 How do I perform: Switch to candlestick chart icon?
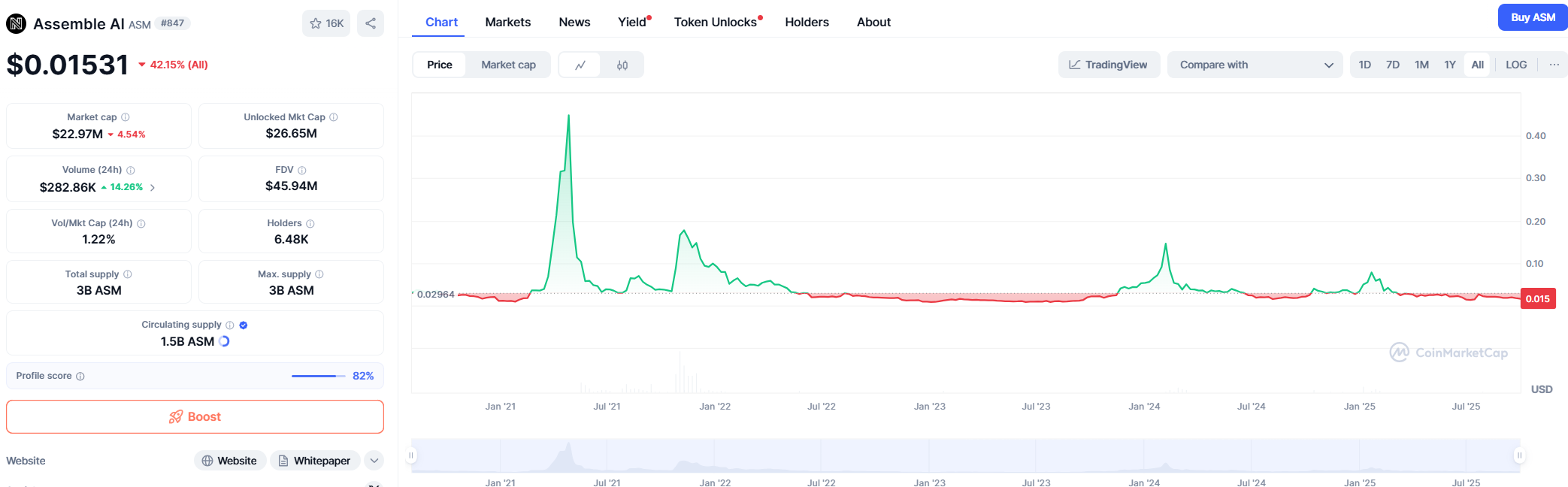pos(622,65)
